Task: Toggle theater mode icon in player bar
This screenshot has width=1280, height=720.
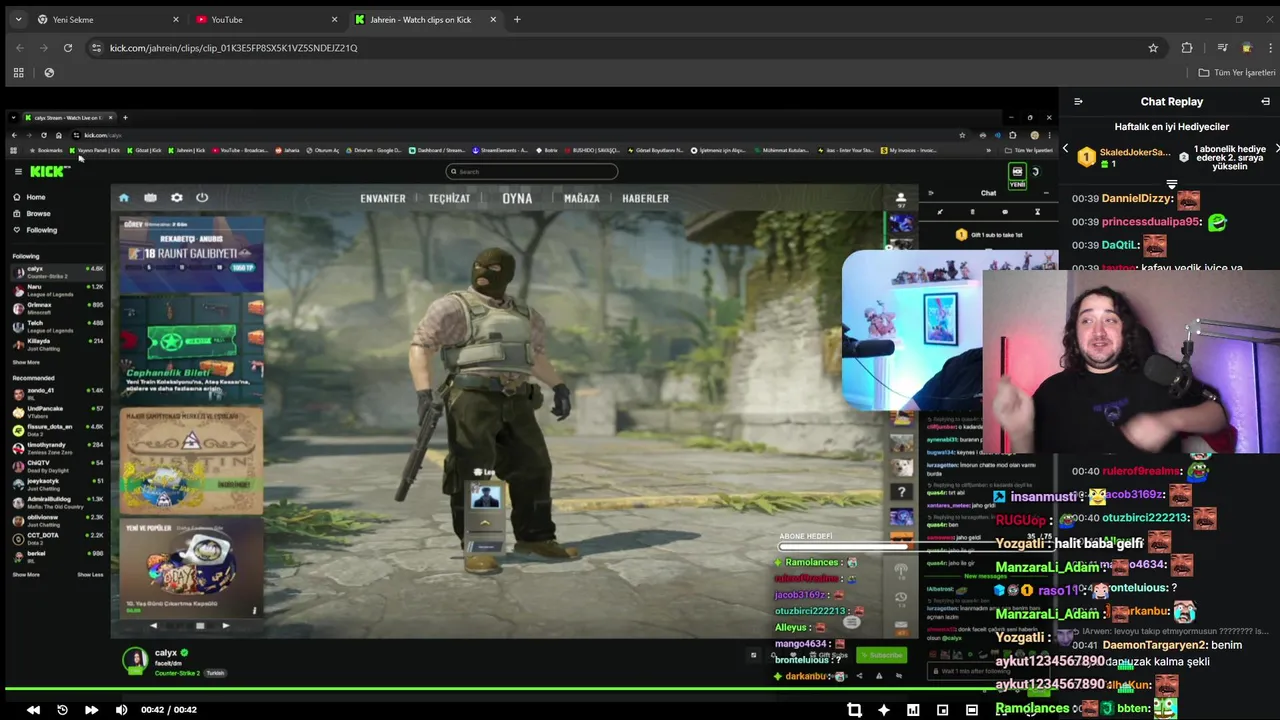Action: (x=972, y=710)
